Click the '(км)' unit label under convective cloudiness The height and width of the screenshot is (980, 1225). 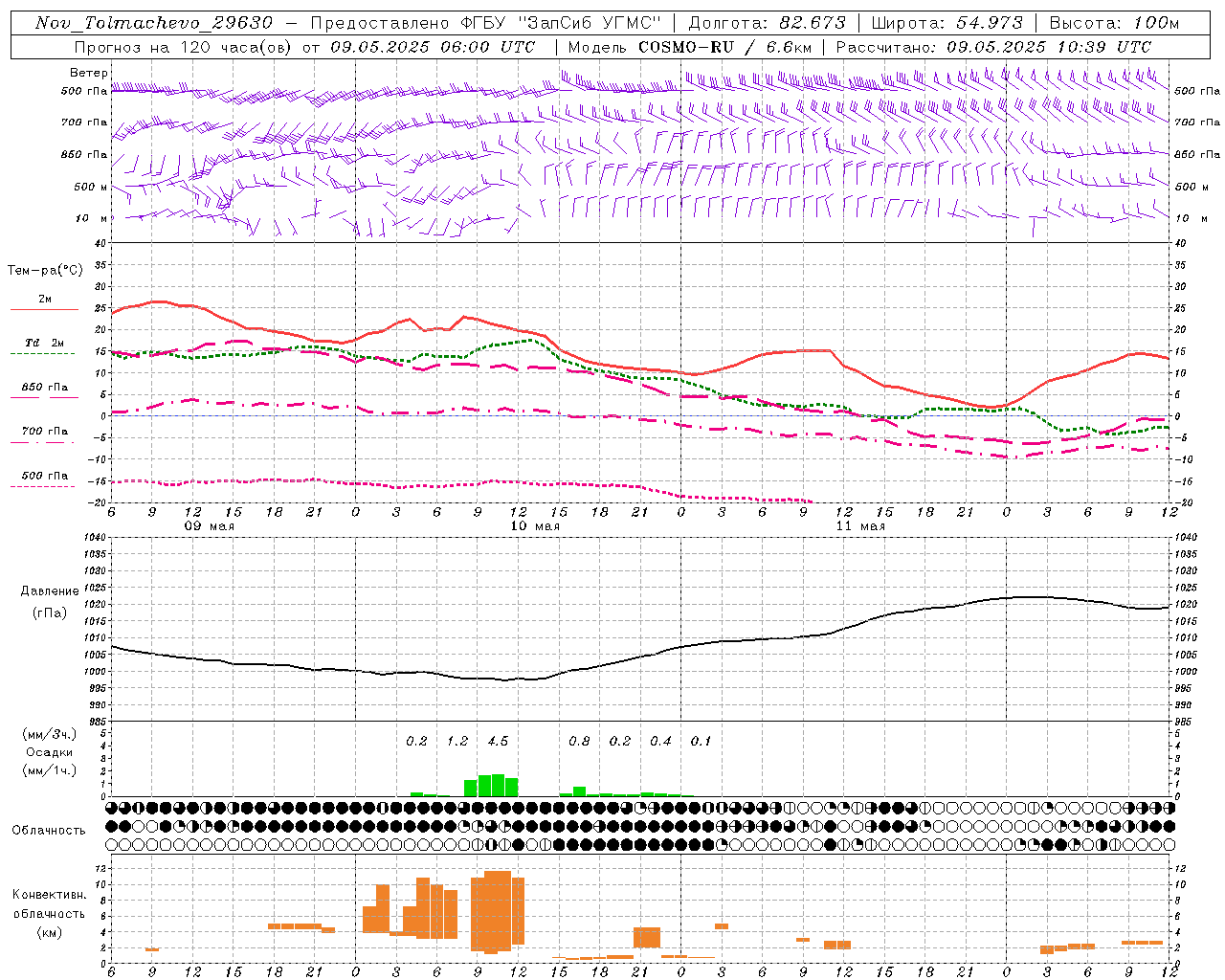[50, 932]
